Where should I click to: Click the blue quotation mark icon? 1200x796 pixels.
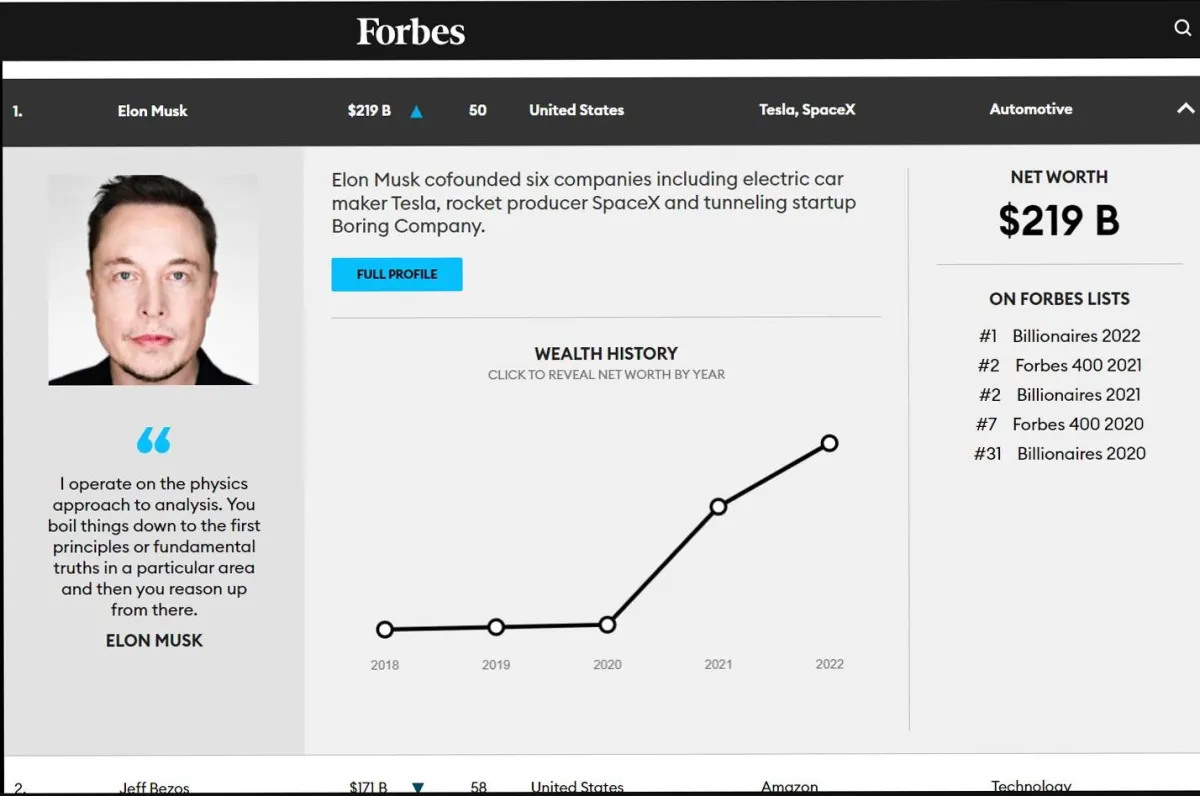(154, 440)
